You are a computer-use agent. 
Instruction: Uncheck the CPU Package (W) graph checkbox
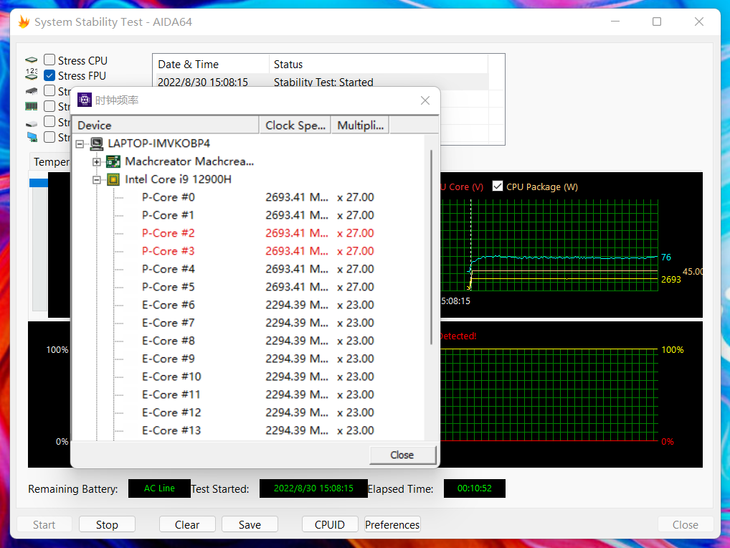[x=497, y=186]
